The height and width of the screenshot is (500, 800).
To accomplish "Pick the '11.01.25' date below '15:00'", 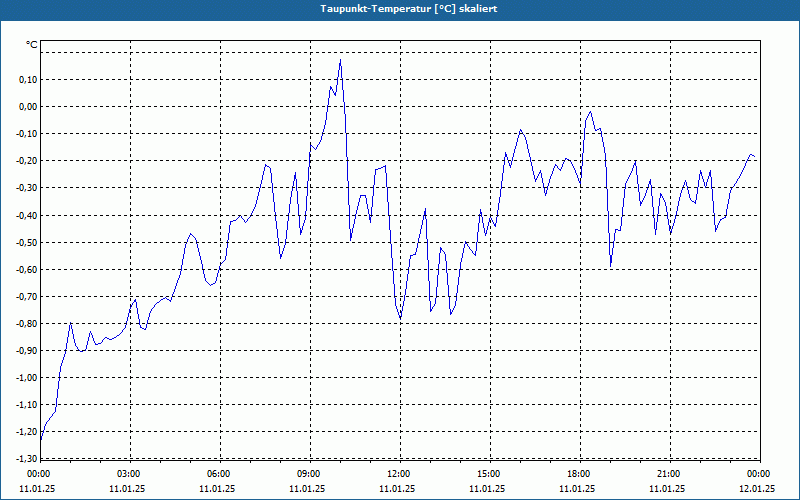I will (x=487, y=488).
